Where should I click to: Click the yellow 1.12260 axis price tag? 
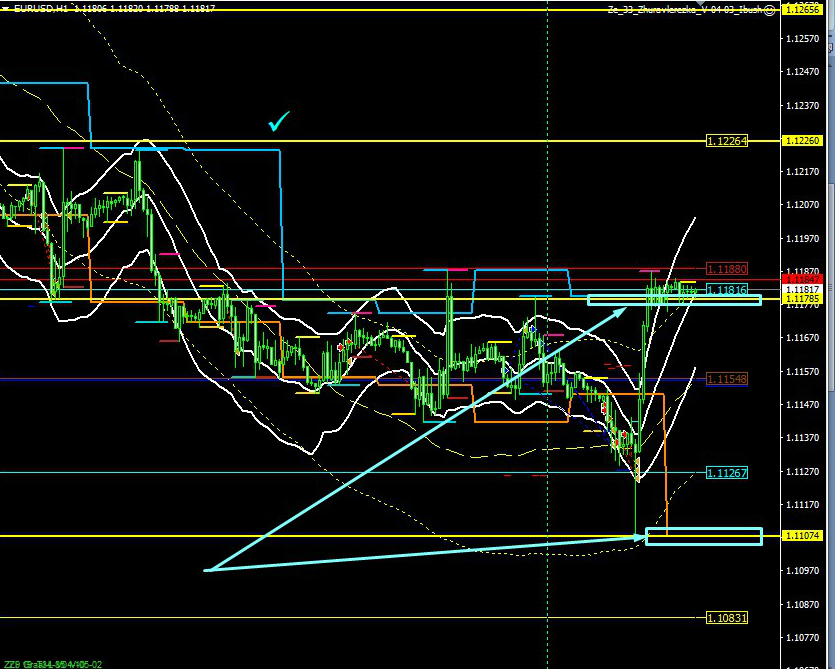(804, 141)
